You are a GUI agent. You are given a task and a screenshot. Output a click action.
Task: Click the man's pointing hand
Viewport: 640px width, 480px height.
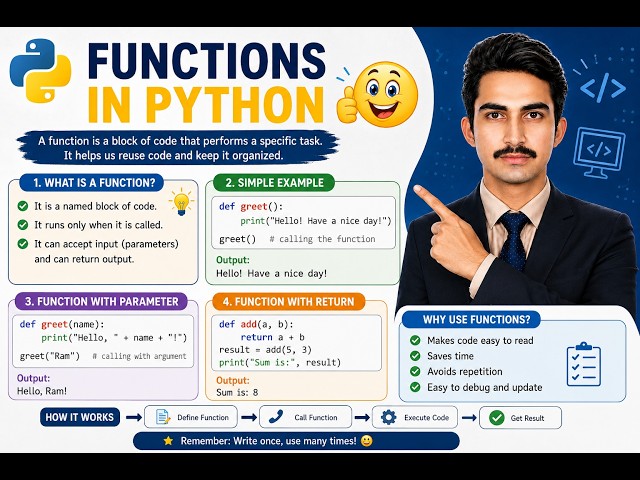click(453, 231)
